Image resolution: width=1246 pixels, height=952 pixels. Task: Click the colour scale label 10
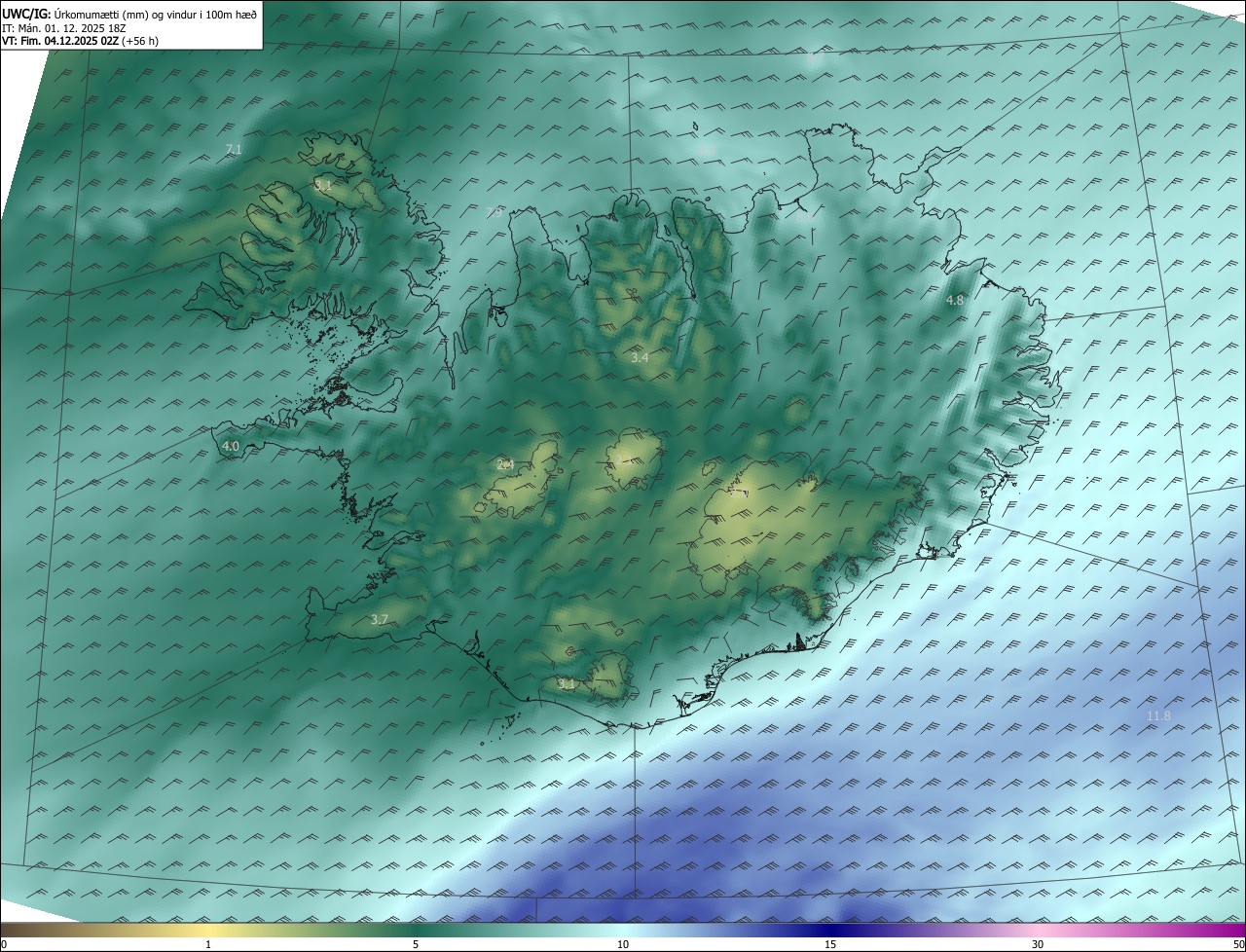[623, 945]
